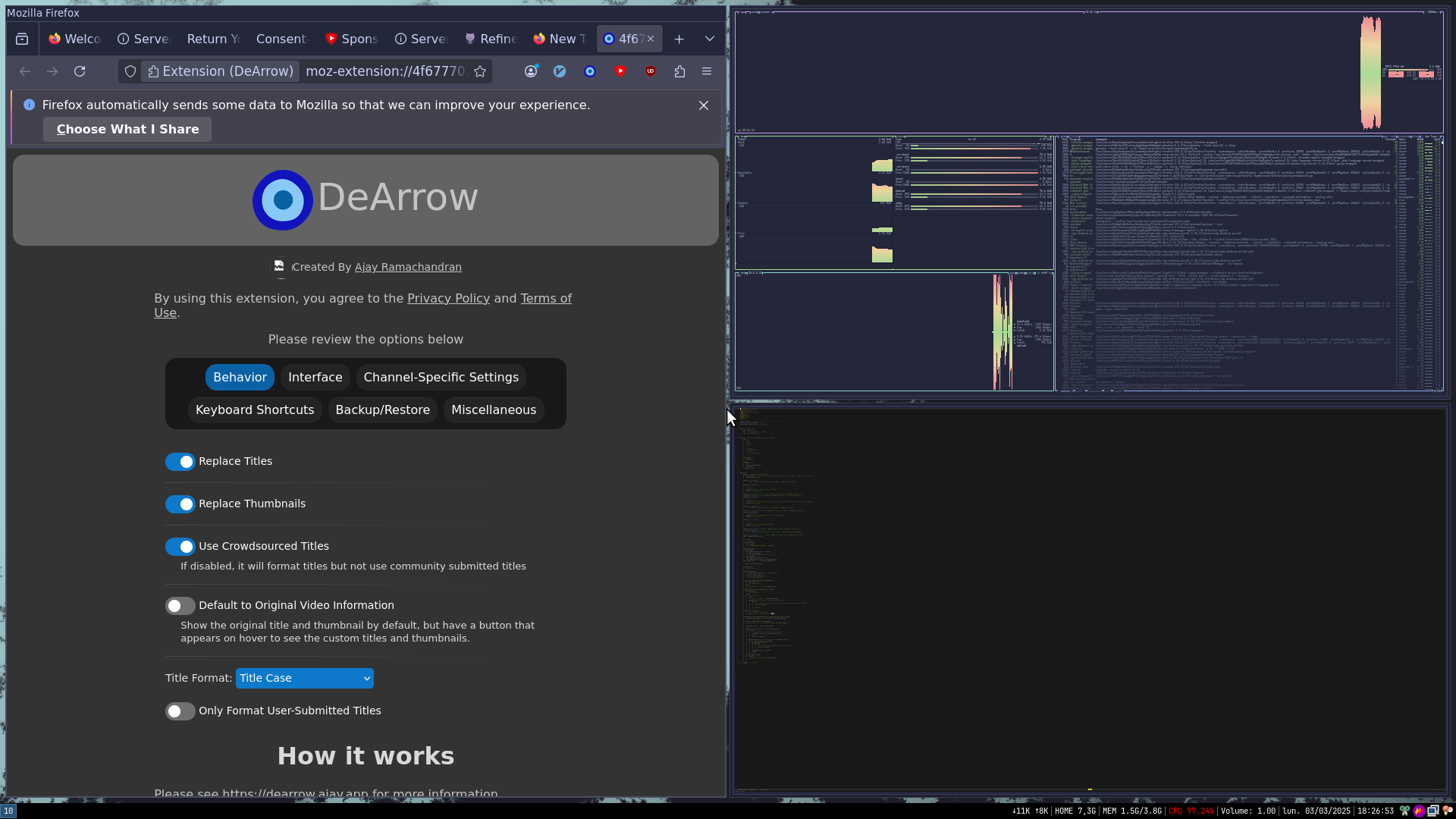This screenshot has height=819, width=1456.
Task: Click the monitors display icon in tray
Action: [x=1433, y=811]
